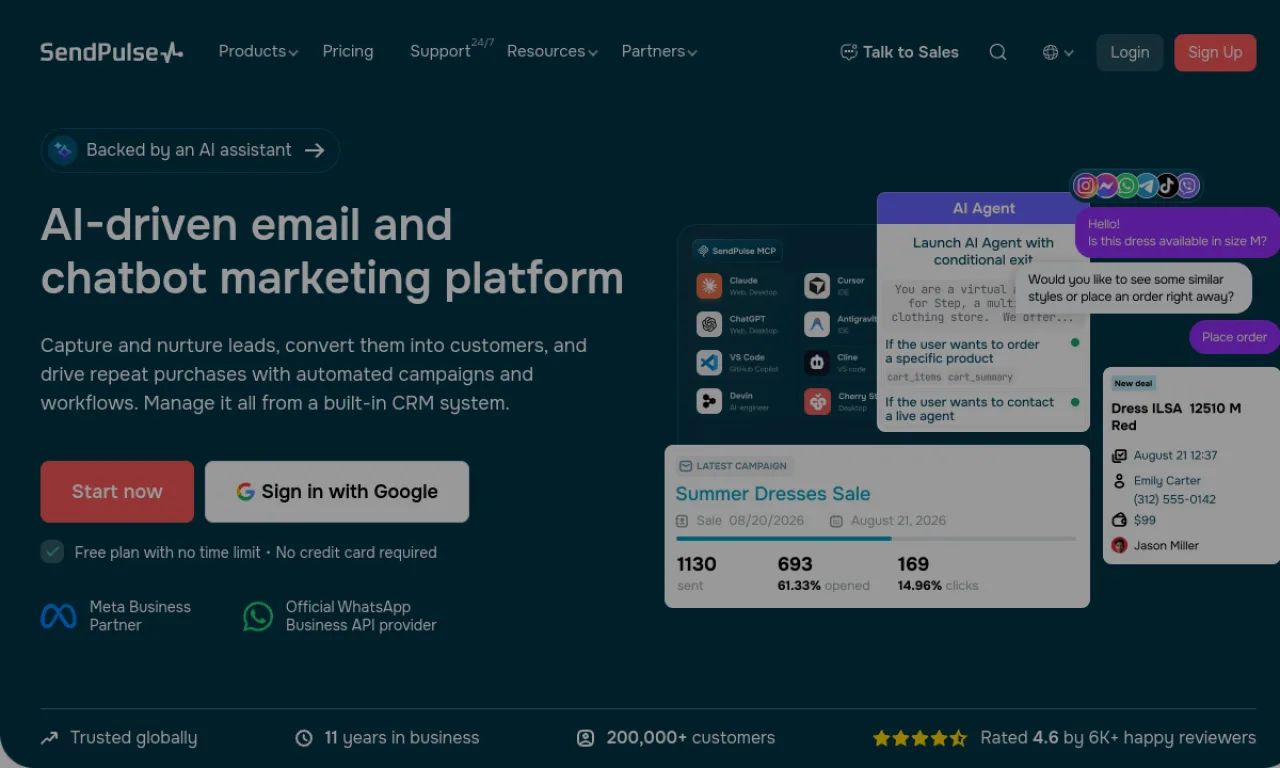Viewport: 1280px width, 768px height.
Task: Click the TikTok icon above the chat
Action: [1167, 186]
